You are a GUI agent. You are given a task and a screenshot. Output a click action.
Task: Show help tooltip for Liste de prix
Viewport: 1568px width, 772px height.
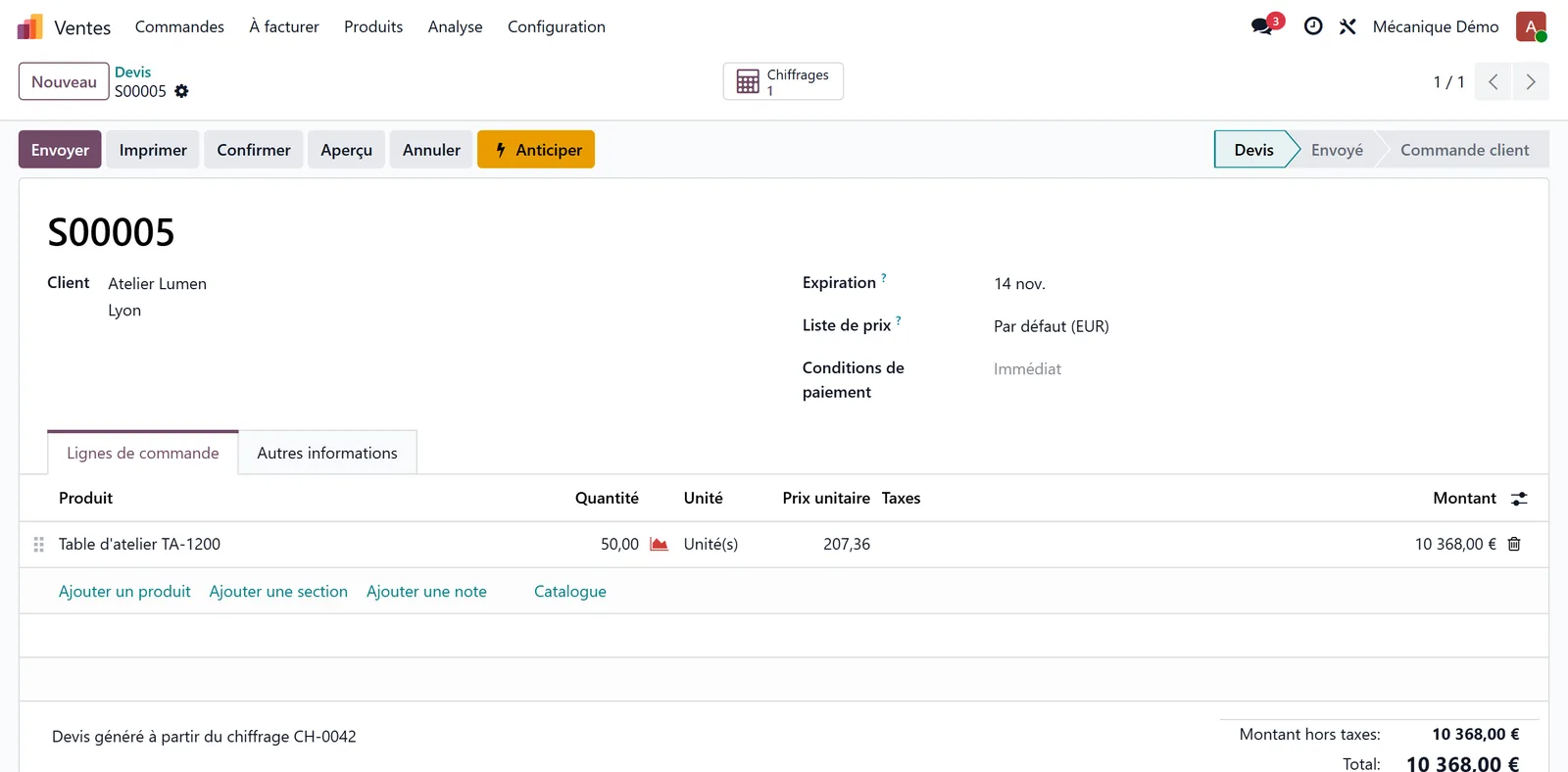tap(898, 320)
